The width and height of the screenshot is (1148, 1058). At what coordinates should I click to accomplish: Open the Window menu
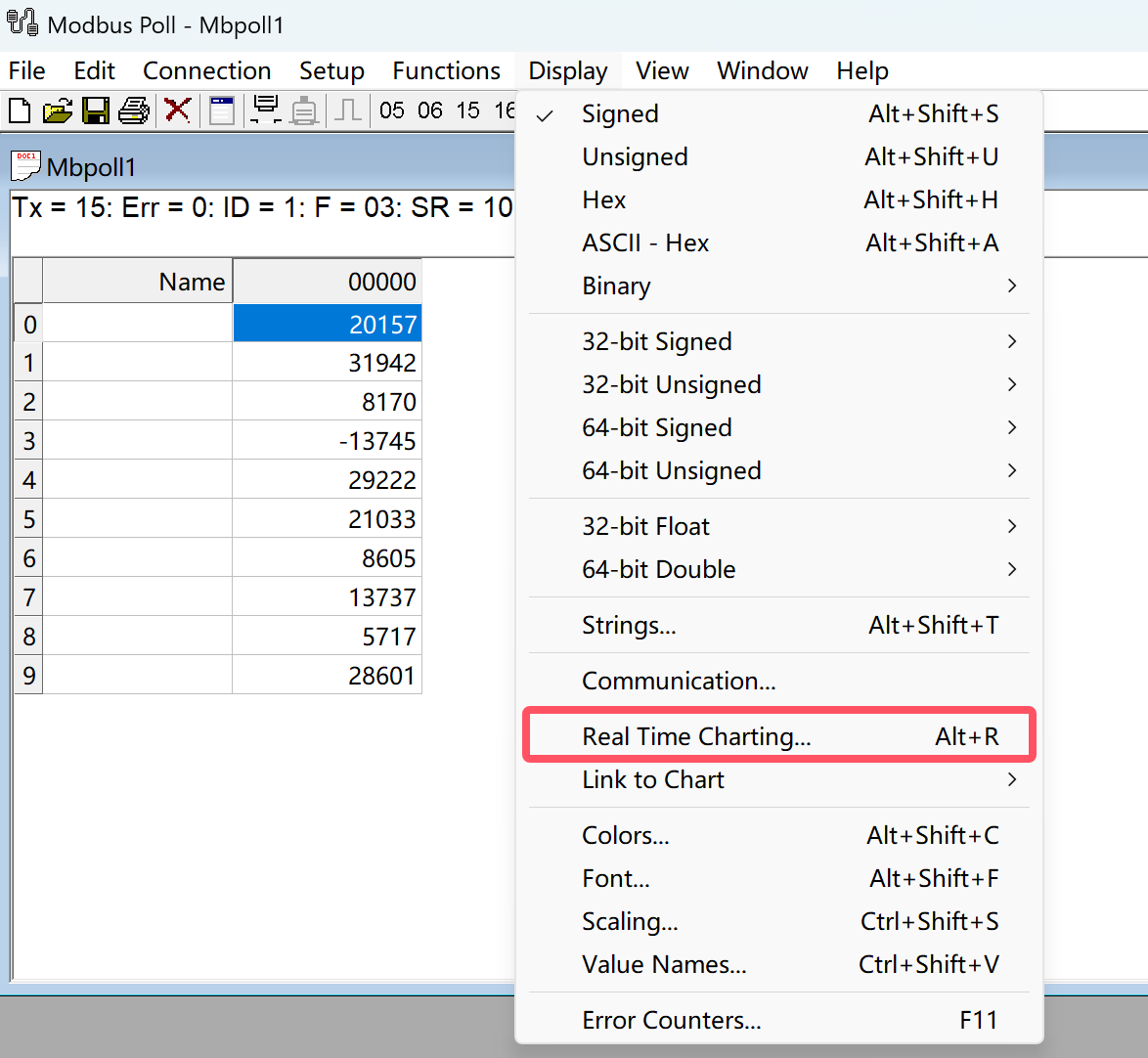coord(762,71)
